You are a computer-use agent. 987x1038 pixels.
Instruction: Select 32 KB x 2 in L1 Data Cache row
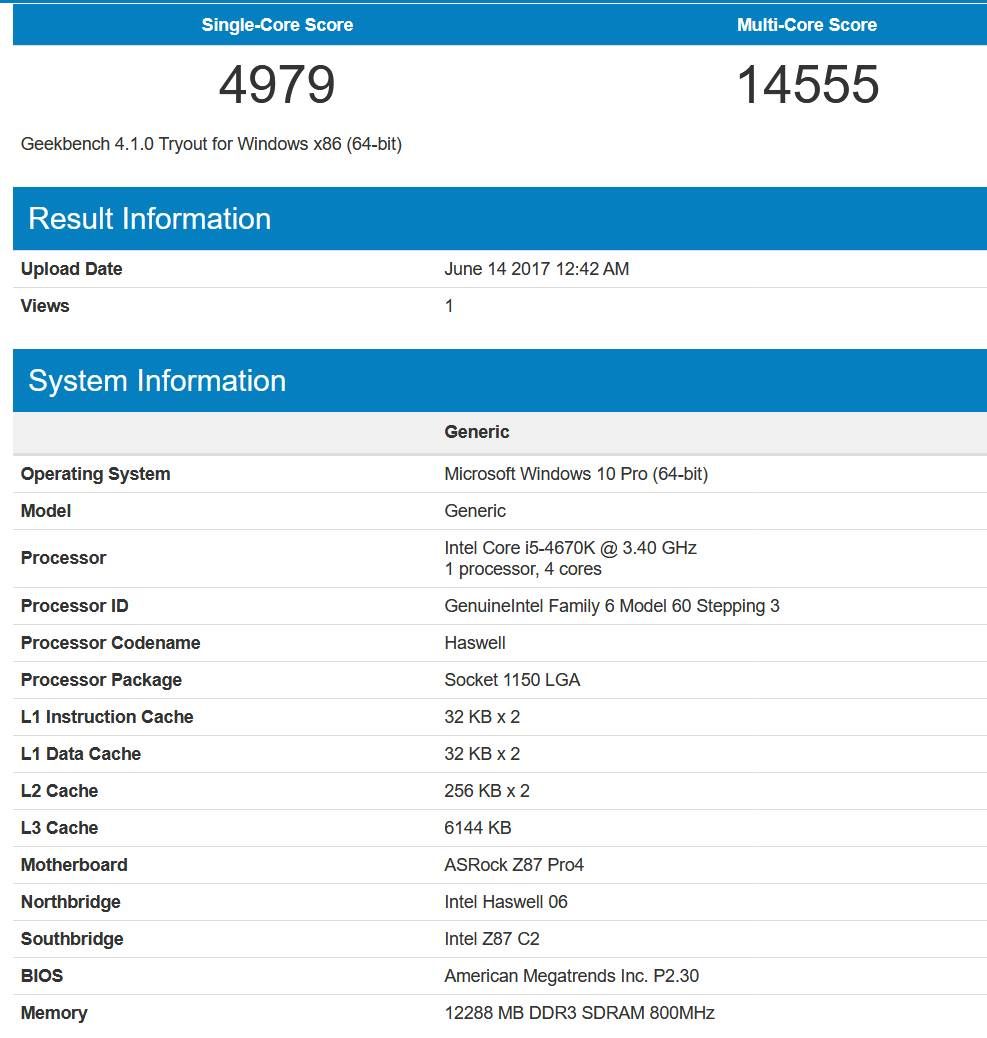point(482,754)
